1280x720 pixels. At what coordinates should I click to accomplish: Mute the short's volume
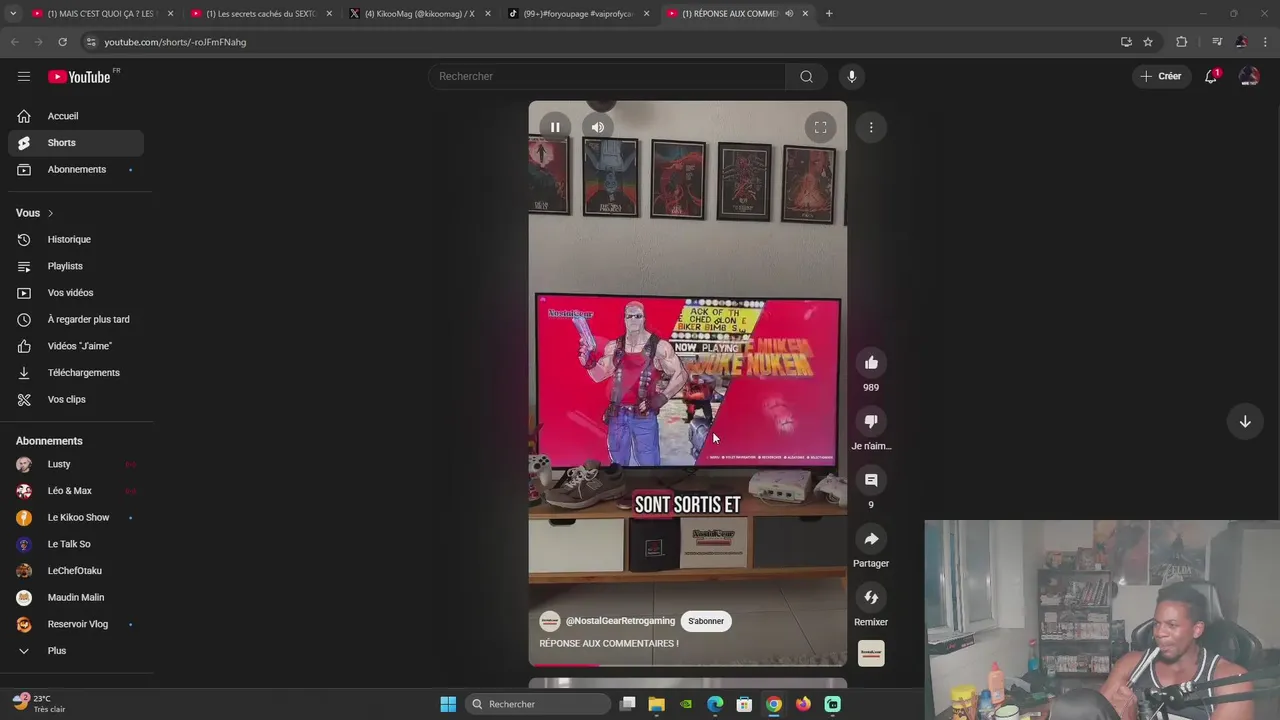(598, 127)
